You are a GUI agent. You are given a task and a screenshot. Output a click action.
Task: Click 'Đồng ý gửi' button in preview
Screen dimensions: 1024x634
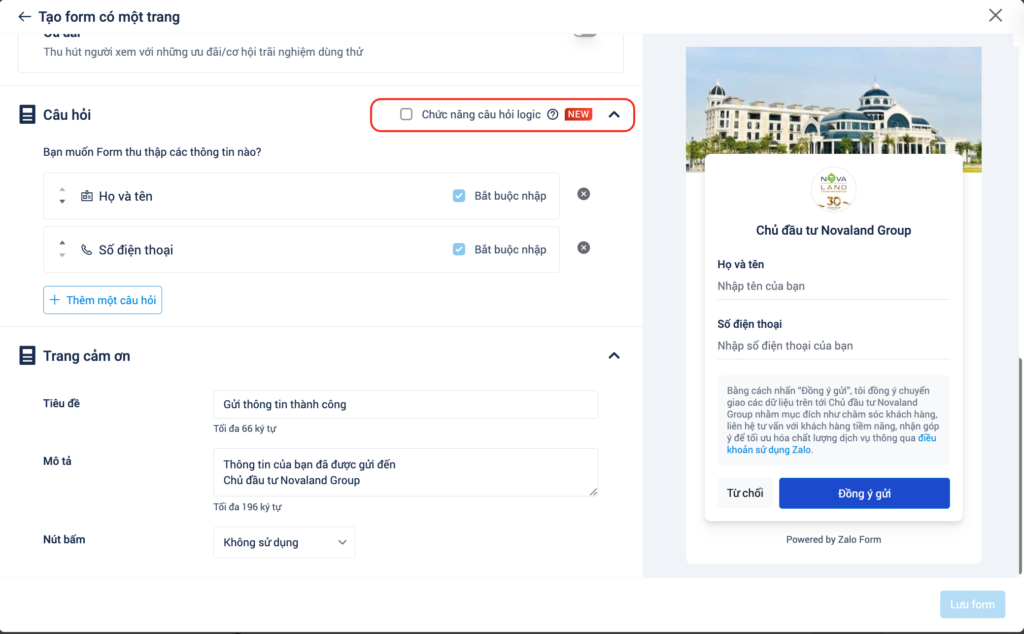pos(864,493)
